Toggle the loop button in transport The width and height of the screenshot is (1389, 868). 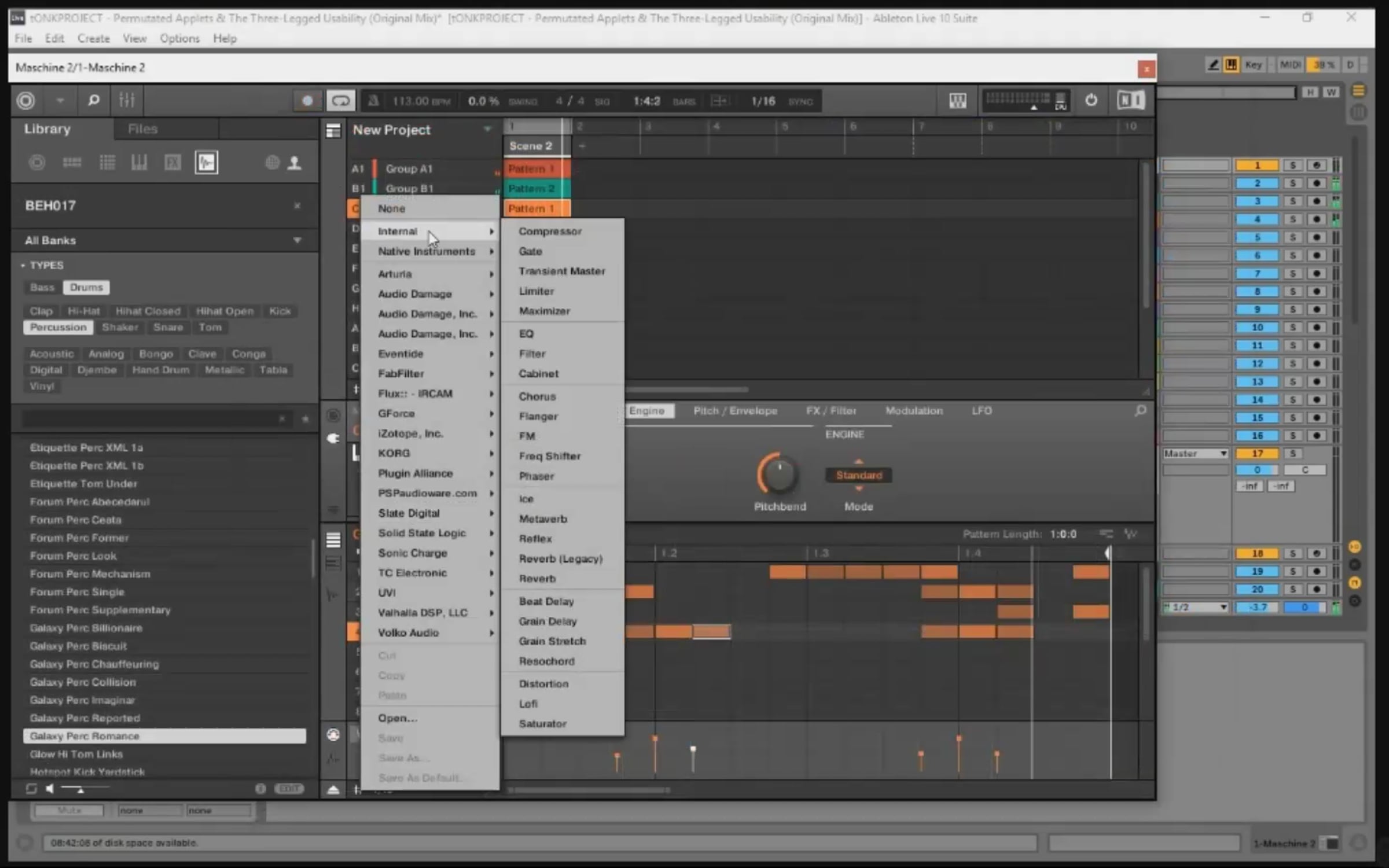pyautogui.click(x=340, y=101)
